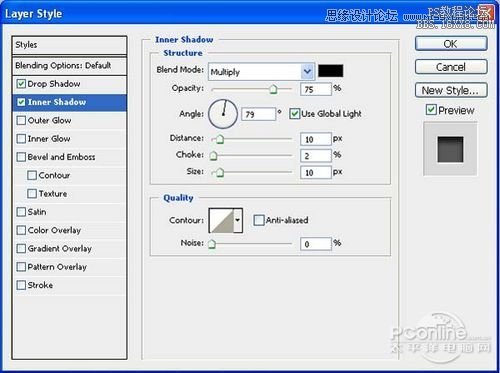Screen dimensions: 500x373
Task: Open the Contour picker dropdown arrow
Action: 238,220
